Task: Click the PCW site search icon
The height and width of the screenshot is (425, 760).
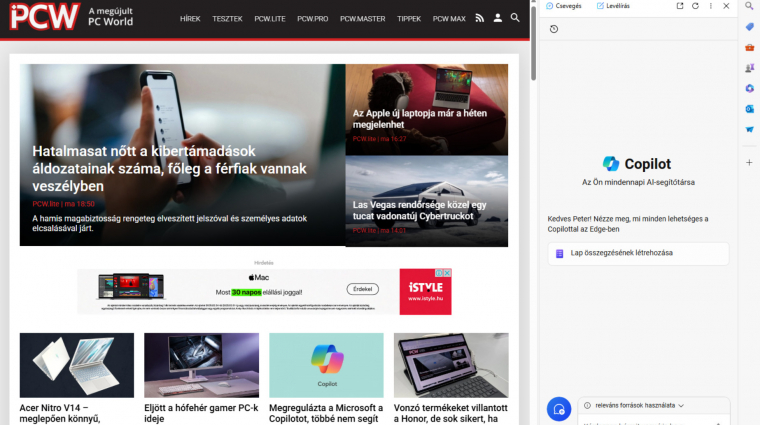Action: 515,18
